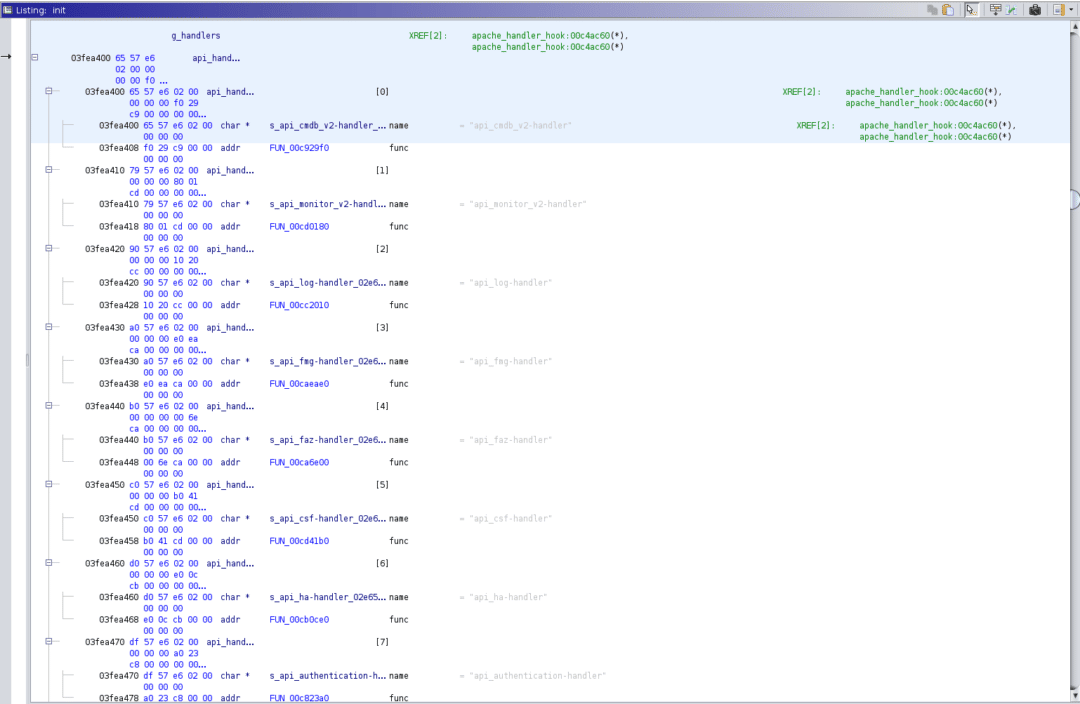Follow the FUN_00cd41b0 function reference

tap(299, 541)
